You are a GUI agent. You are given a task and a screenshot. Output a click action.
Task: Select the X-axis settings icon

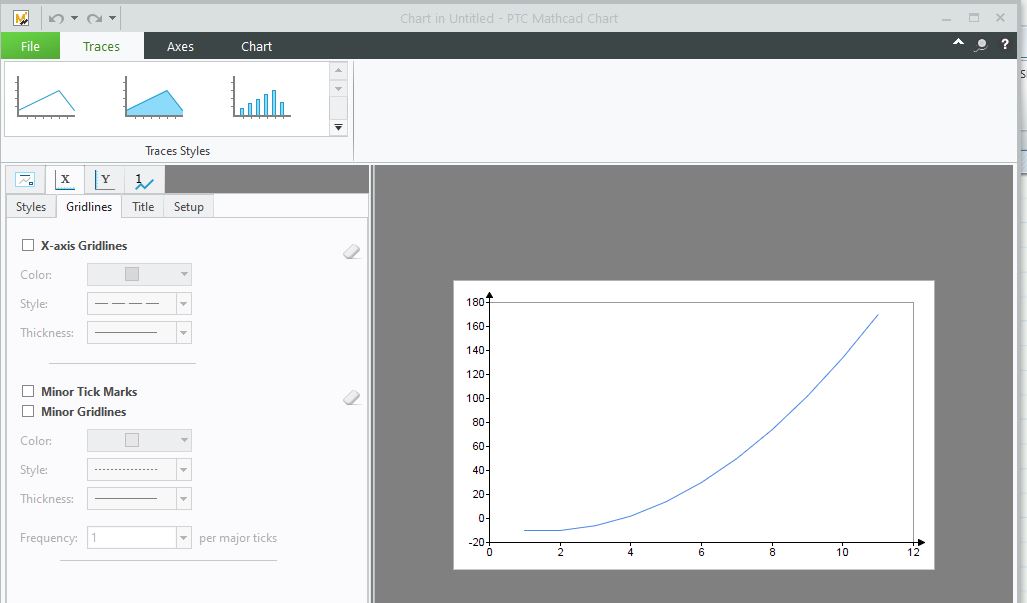click(x=64, y=179)
